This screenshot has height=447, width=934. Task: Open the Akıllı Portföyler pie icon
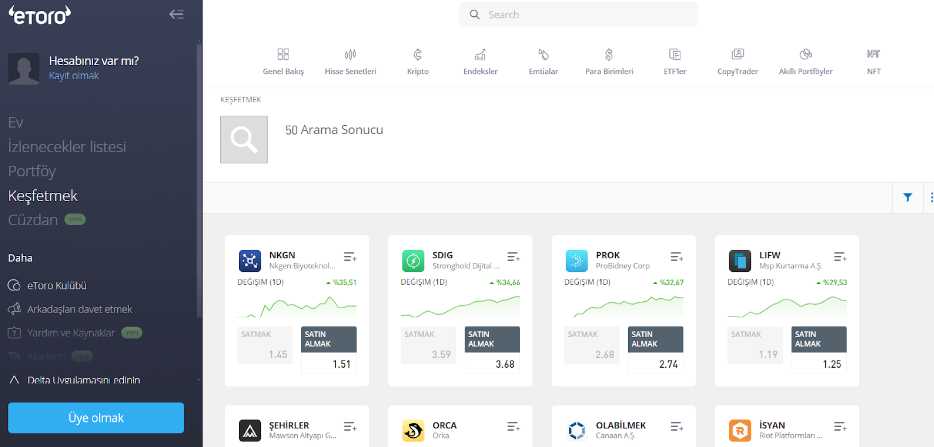[806, 55]
